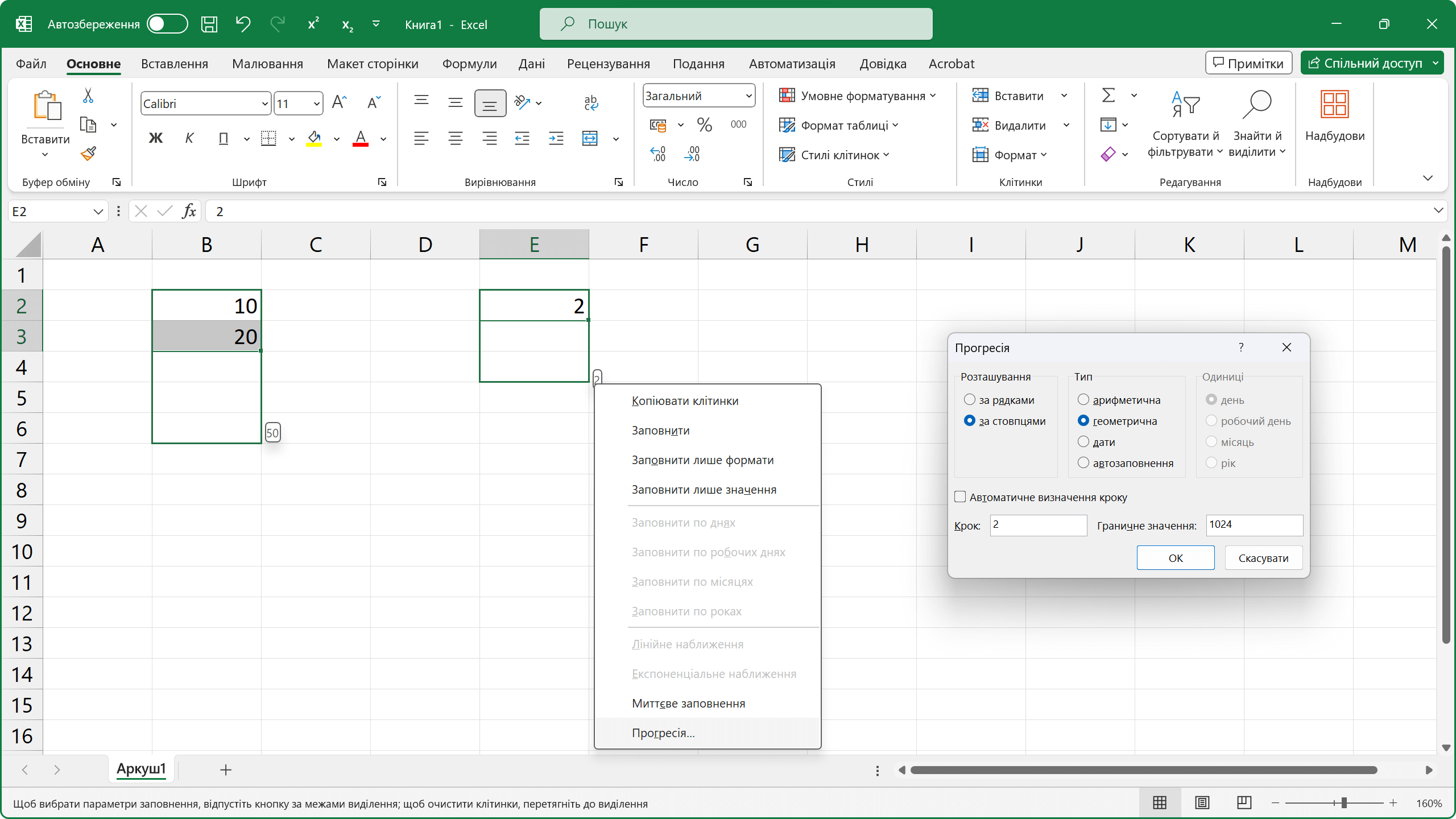Switch to Page Break Preview view icon
The image size is (1456, 819).
click(1244, 803)
